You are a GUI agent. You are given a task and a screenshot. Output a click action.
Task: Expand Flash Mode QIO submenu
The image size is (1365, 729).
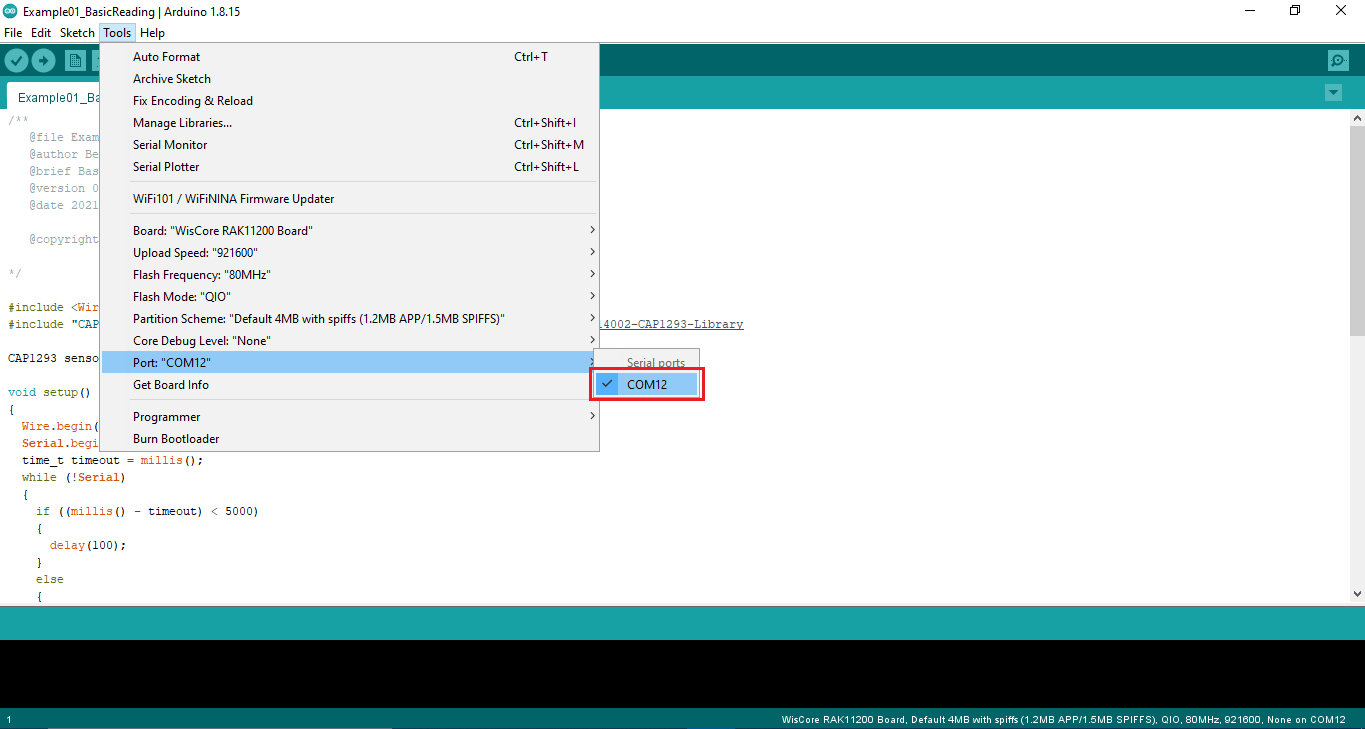pyautogui.click(x=349, y=297)
